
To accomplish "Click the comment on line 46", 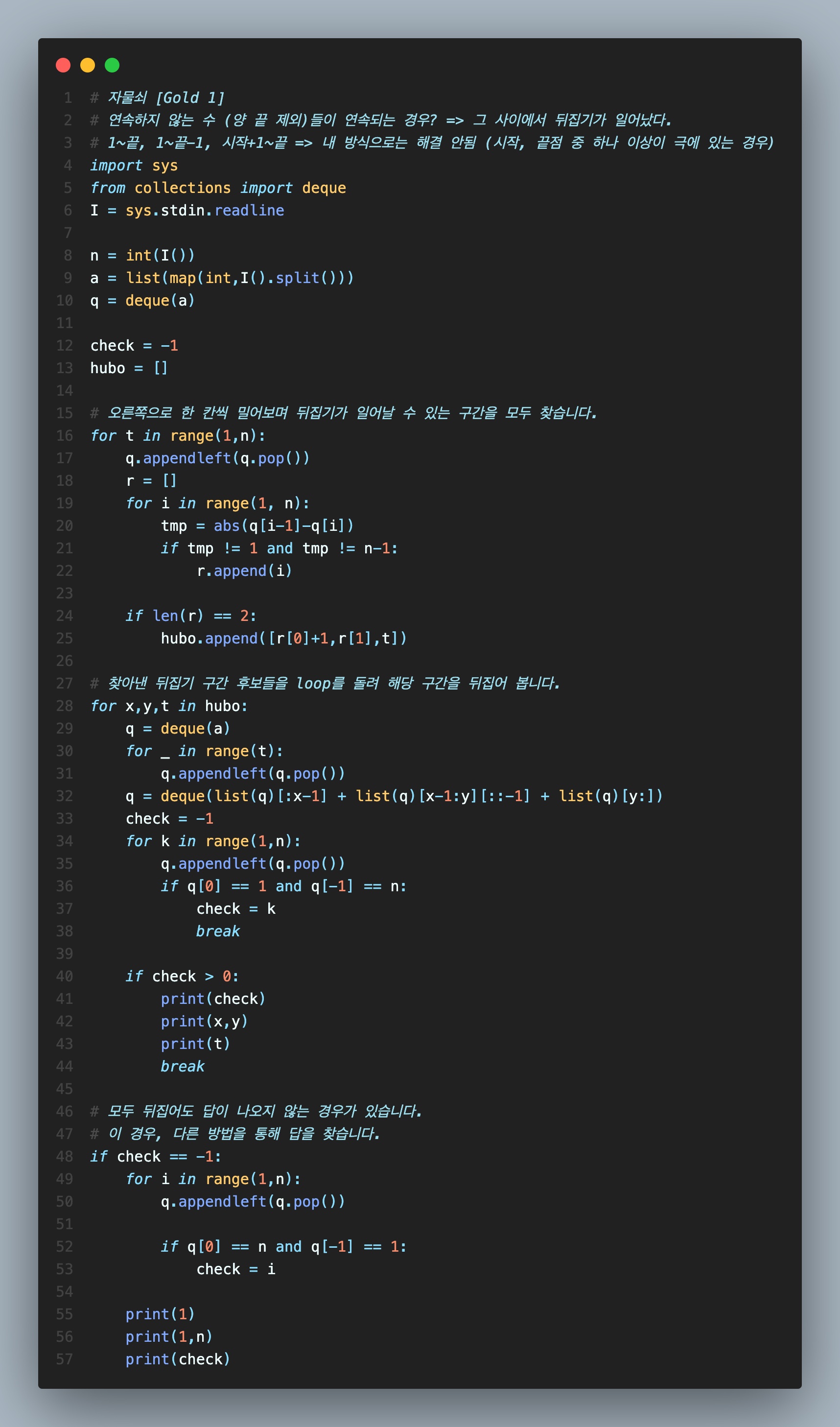I will click(257, 1112).
